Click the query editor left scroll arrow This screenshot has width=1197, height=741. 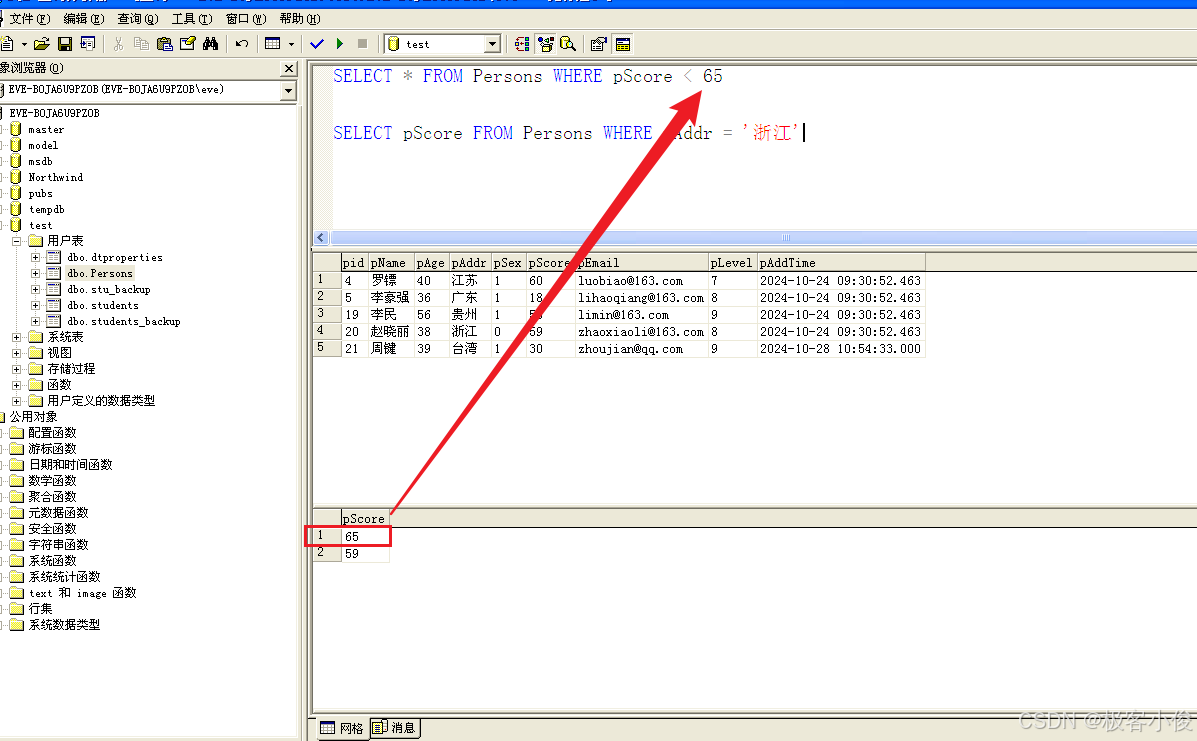321,237
